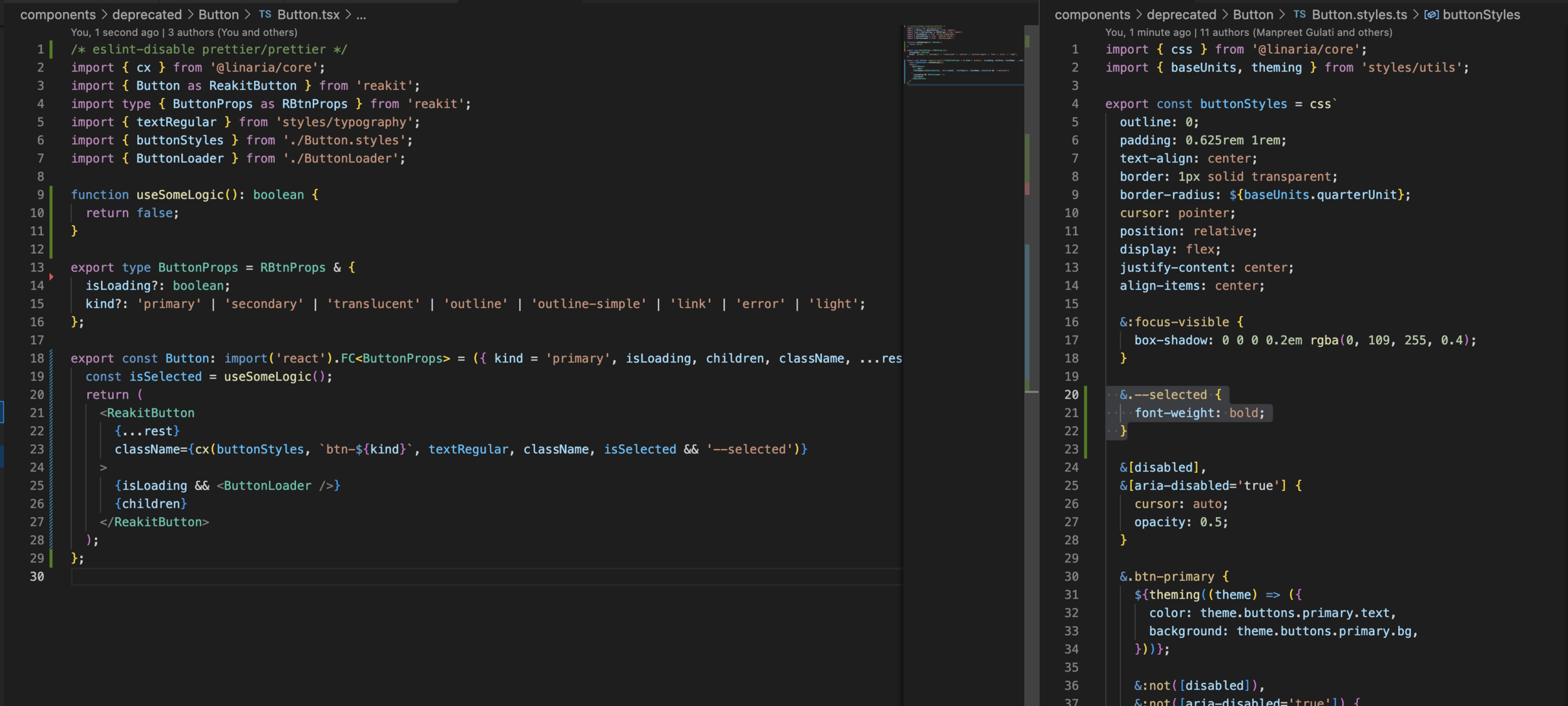Click the blue modified gutter stripe at line 23
Viewport: 1568px width, 706px height.
[51, 450]
